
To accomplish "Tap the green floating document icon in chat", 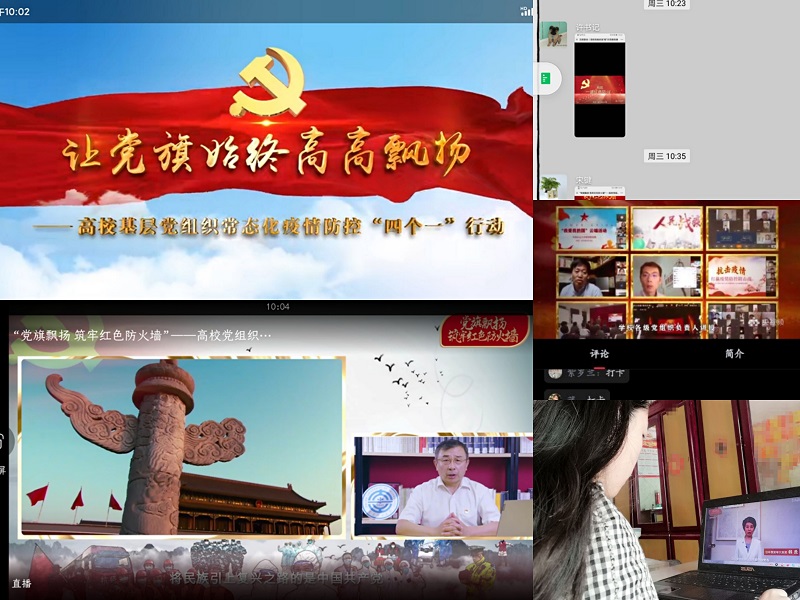I will pyautogui.click(x=546, y=79).
